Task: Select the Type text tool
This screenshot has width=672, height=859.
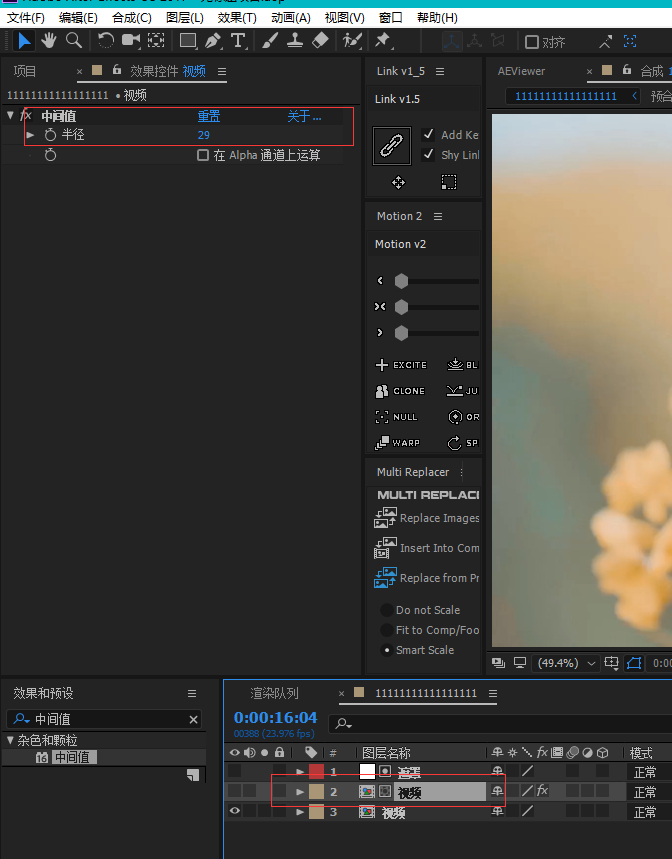Action: (x=238, y=41)
